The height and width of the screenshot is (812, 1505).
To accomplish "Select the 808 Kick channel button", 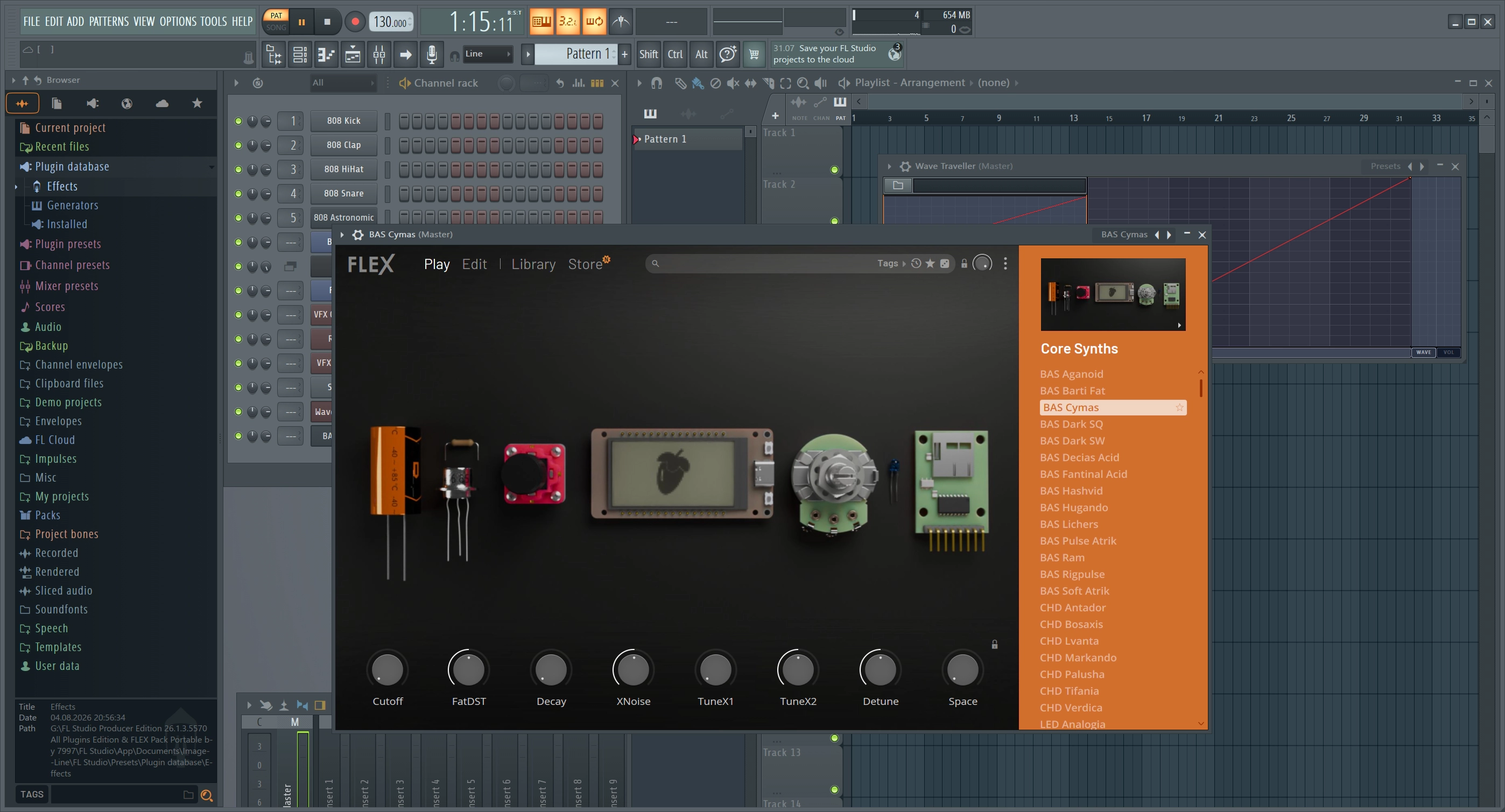I will tap(343, 121).
